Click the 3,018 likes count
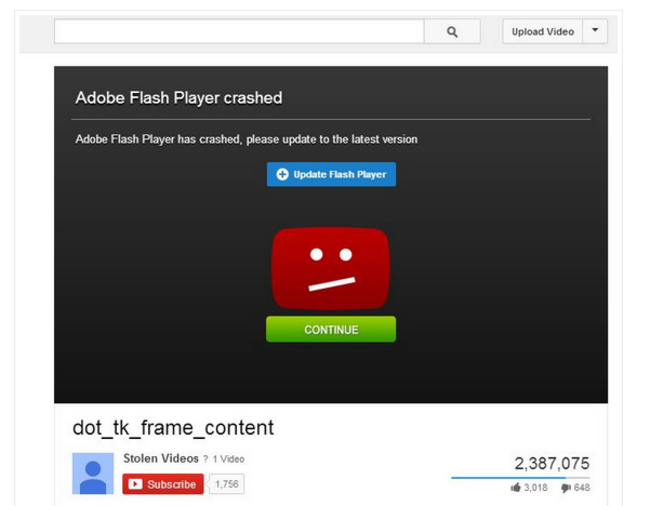The image size is (650, 506). click(536, 487)
